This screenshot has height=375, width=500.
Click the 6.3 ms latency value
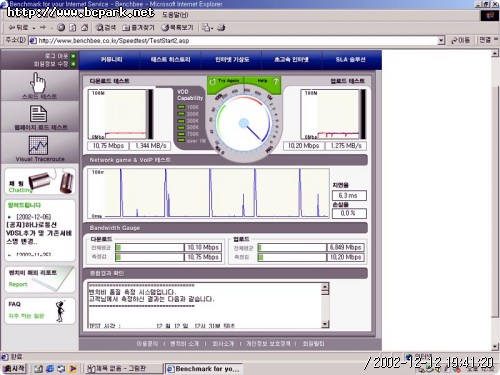(349, 195)
